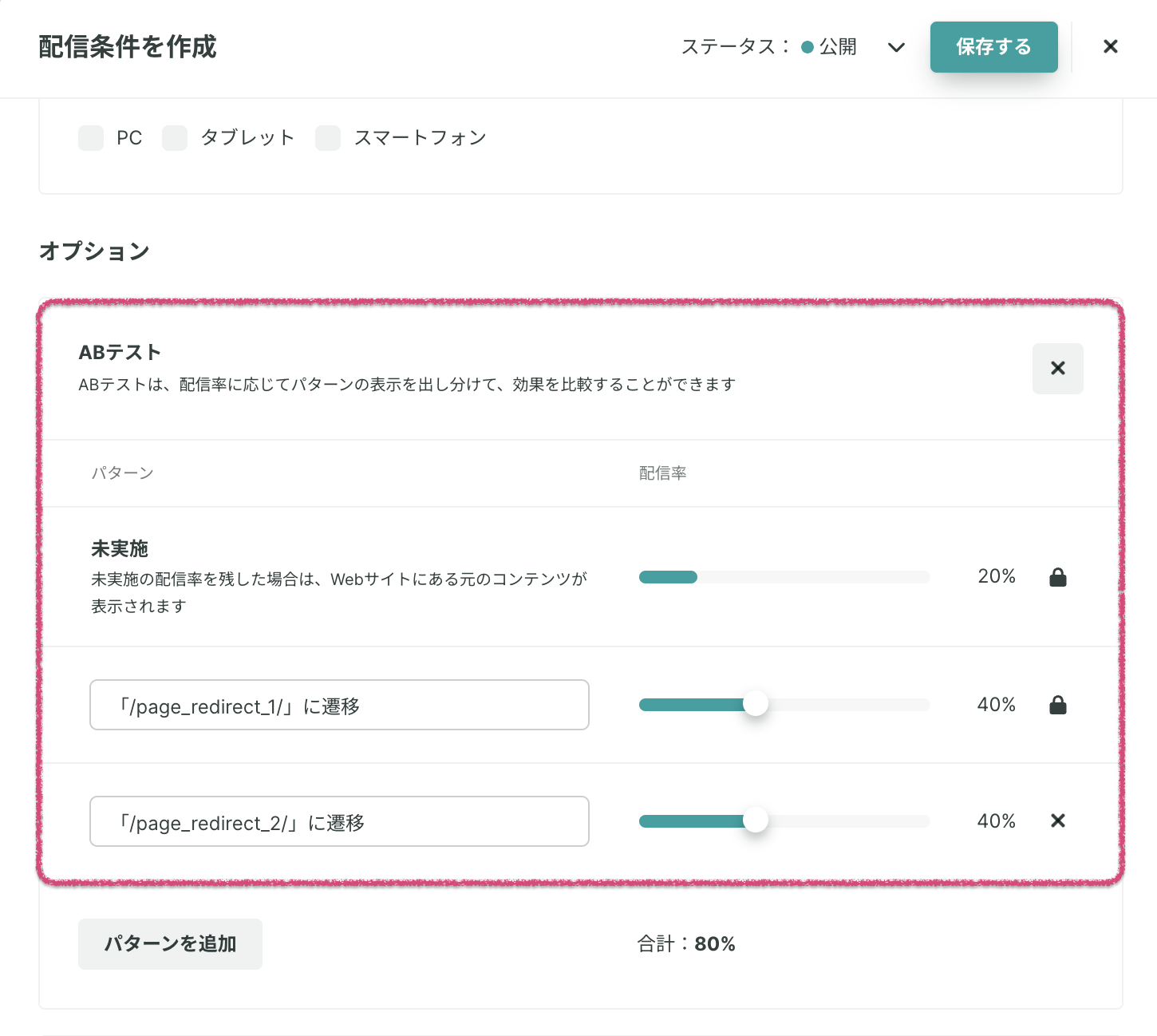1157x1036 pixels.
Task: Click the slider handle for page_redirect_2
Action: tap(756, 820)
